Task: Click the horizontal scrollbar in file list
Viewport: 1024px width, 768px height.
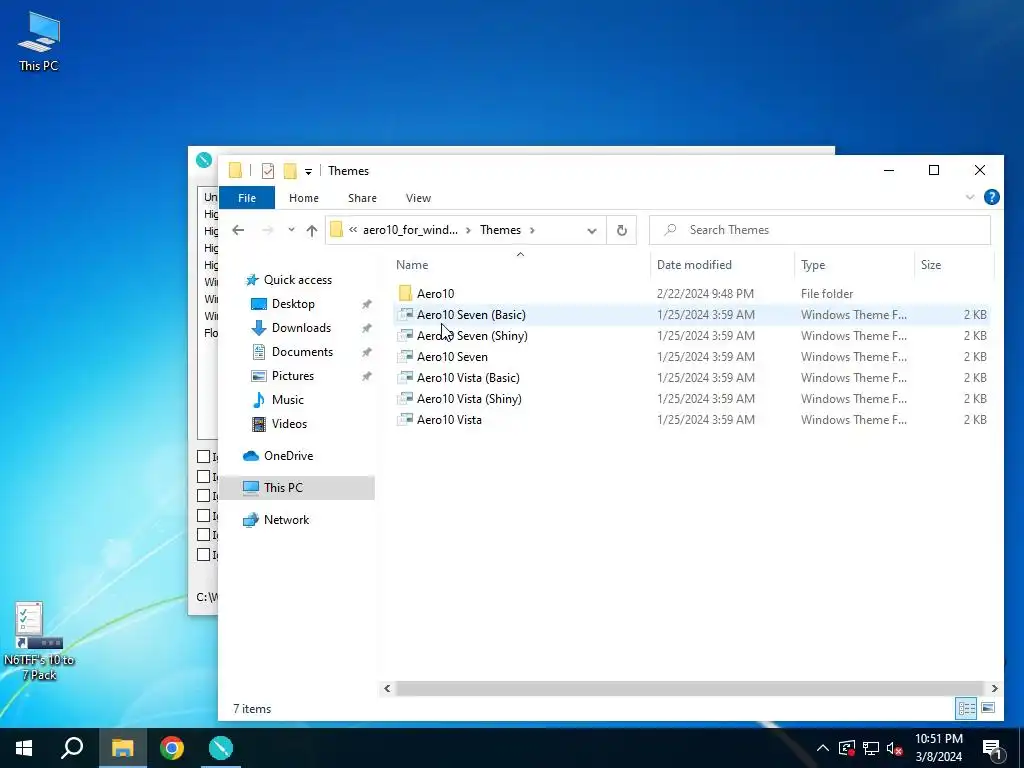Action: pyautogui.click(x=689, y=688)
